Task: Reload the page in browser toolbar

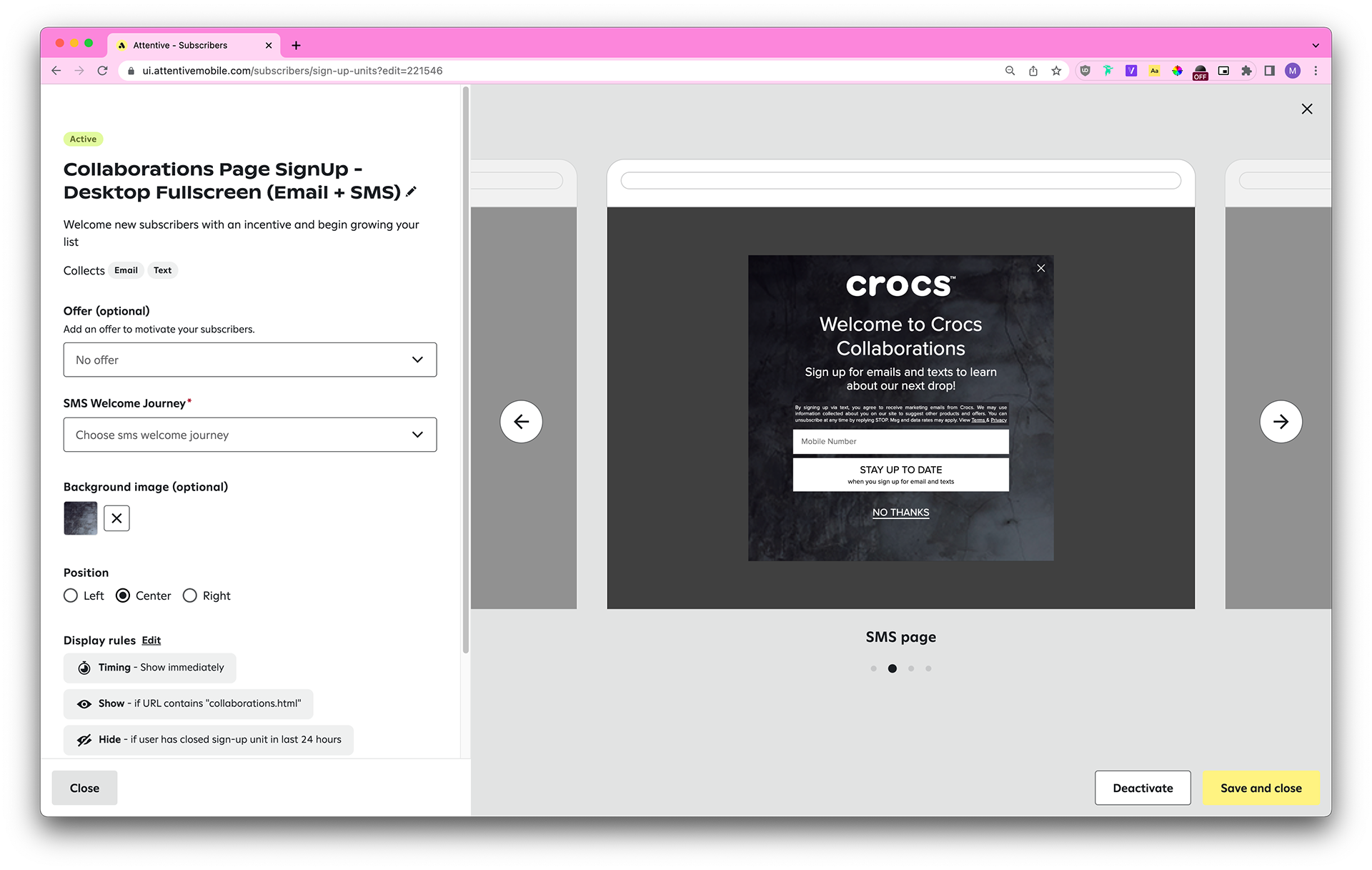Action: pos(103,71)
